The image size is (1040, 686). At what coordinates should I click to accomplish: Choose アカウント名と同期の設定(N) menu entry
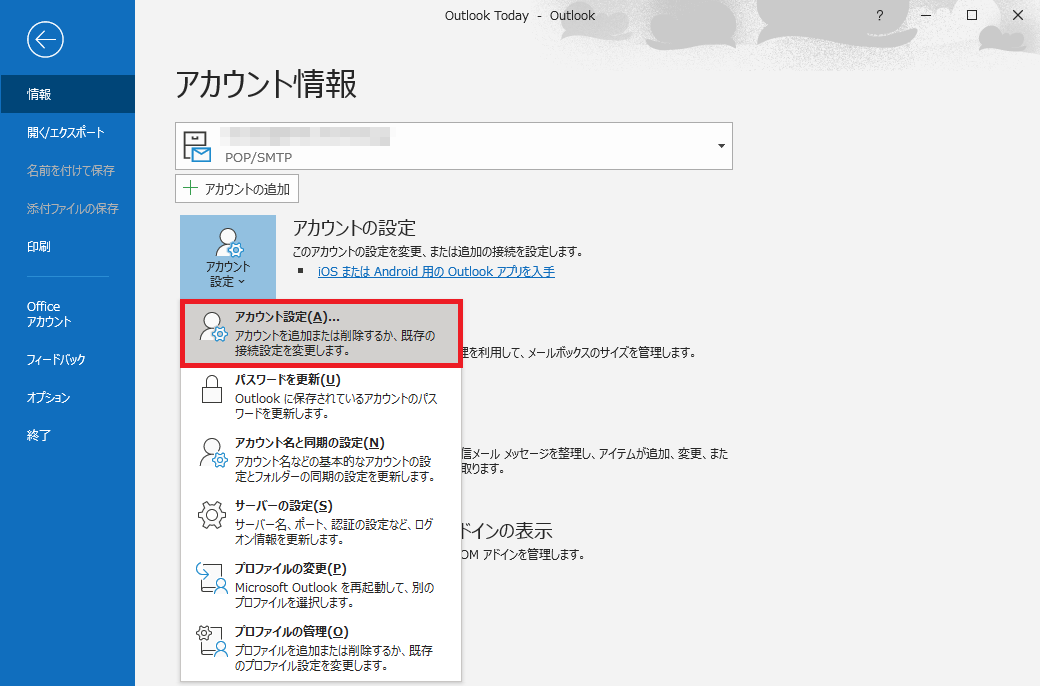tap(321, 459)
